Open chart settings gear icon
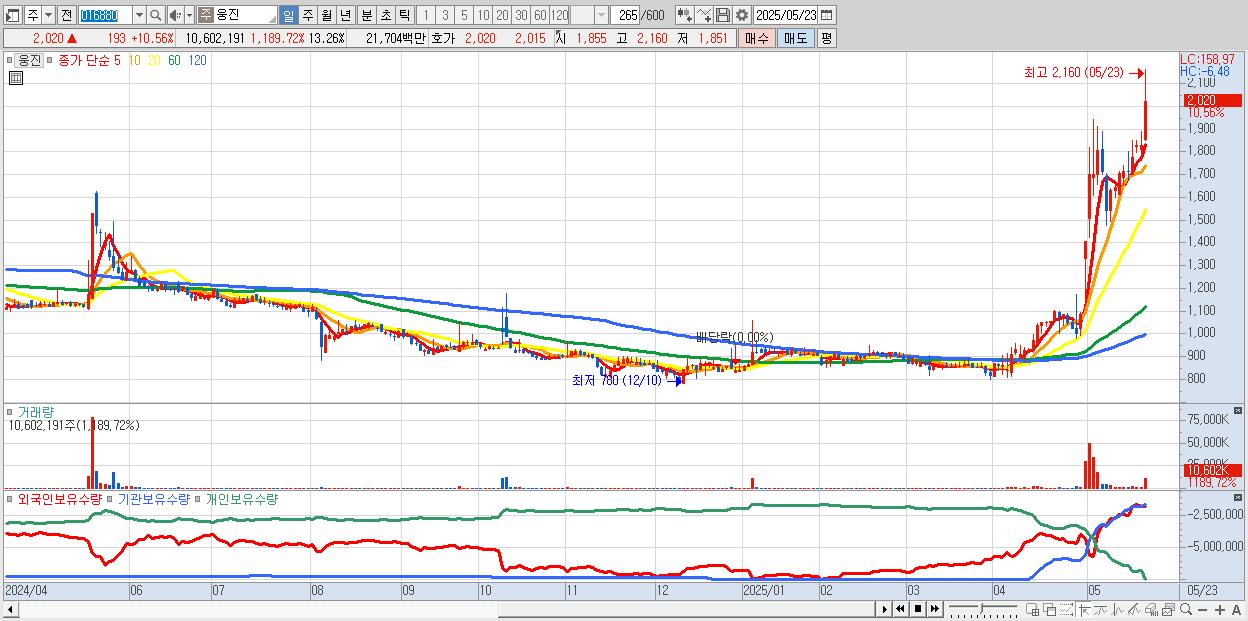Image resolution: width=1248 pixels, height=621 pixels. (x=741, y=15)
